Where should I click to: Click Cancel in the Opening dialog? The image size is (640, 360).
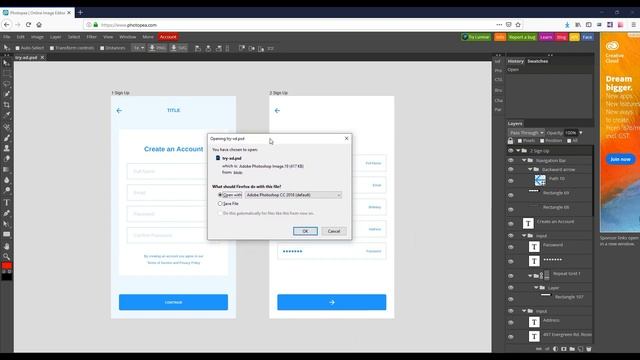pyautogui.click(x=334, y=231)
